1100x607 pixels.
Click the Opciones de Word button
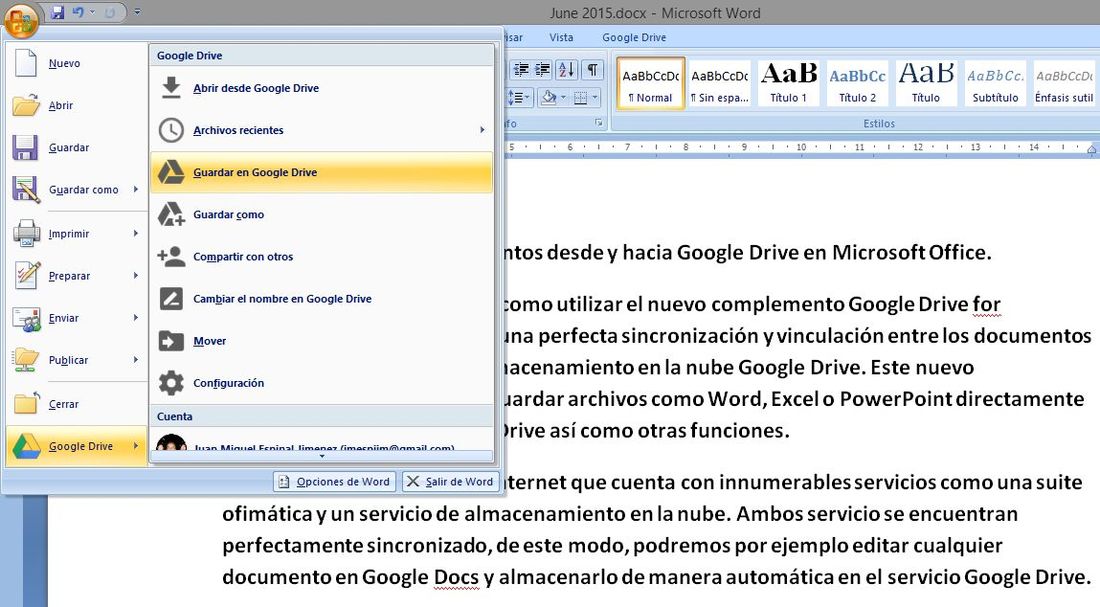(335, 481)
